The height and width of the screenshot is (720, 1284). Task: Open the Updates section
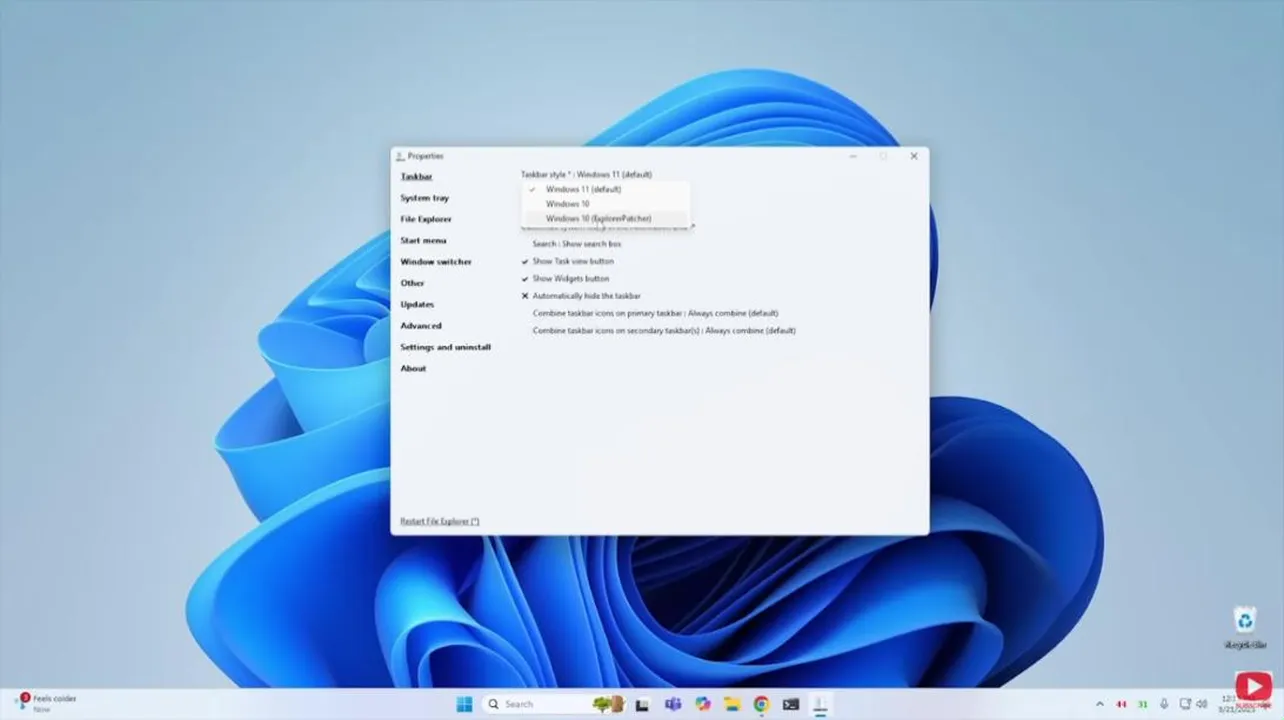[x=417, y=304]
